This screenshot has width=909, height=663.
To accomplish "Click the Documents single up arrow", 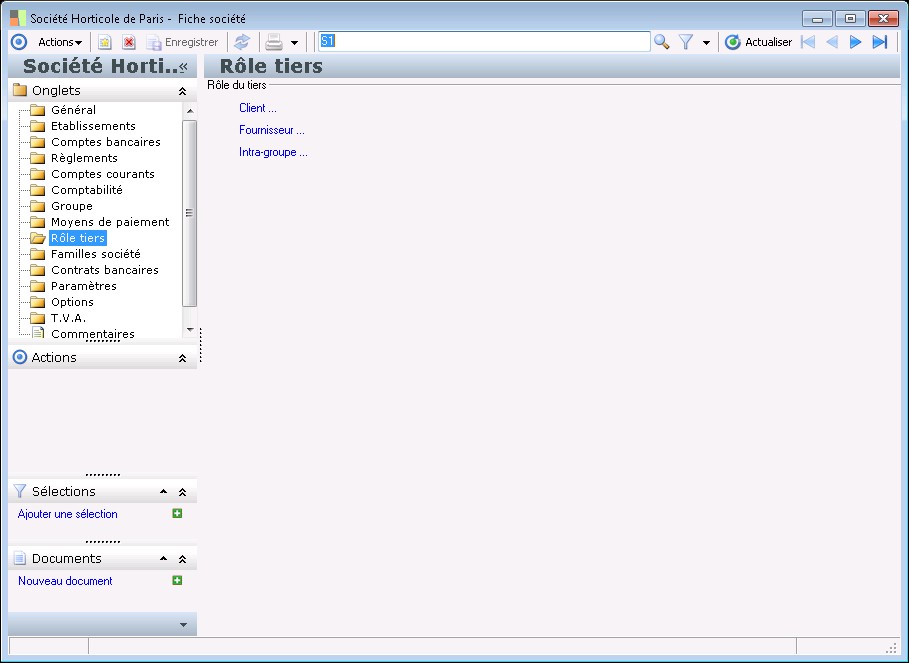I will coord(163,559).
